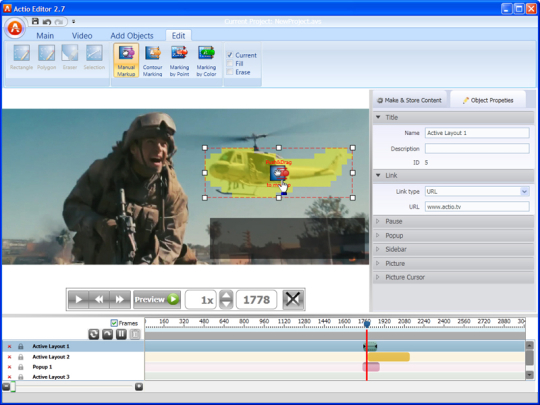Image resolution: width=540 pixels, height=405 pixels.
Task: Choose the Contour Marking tool
Action: 153,60
